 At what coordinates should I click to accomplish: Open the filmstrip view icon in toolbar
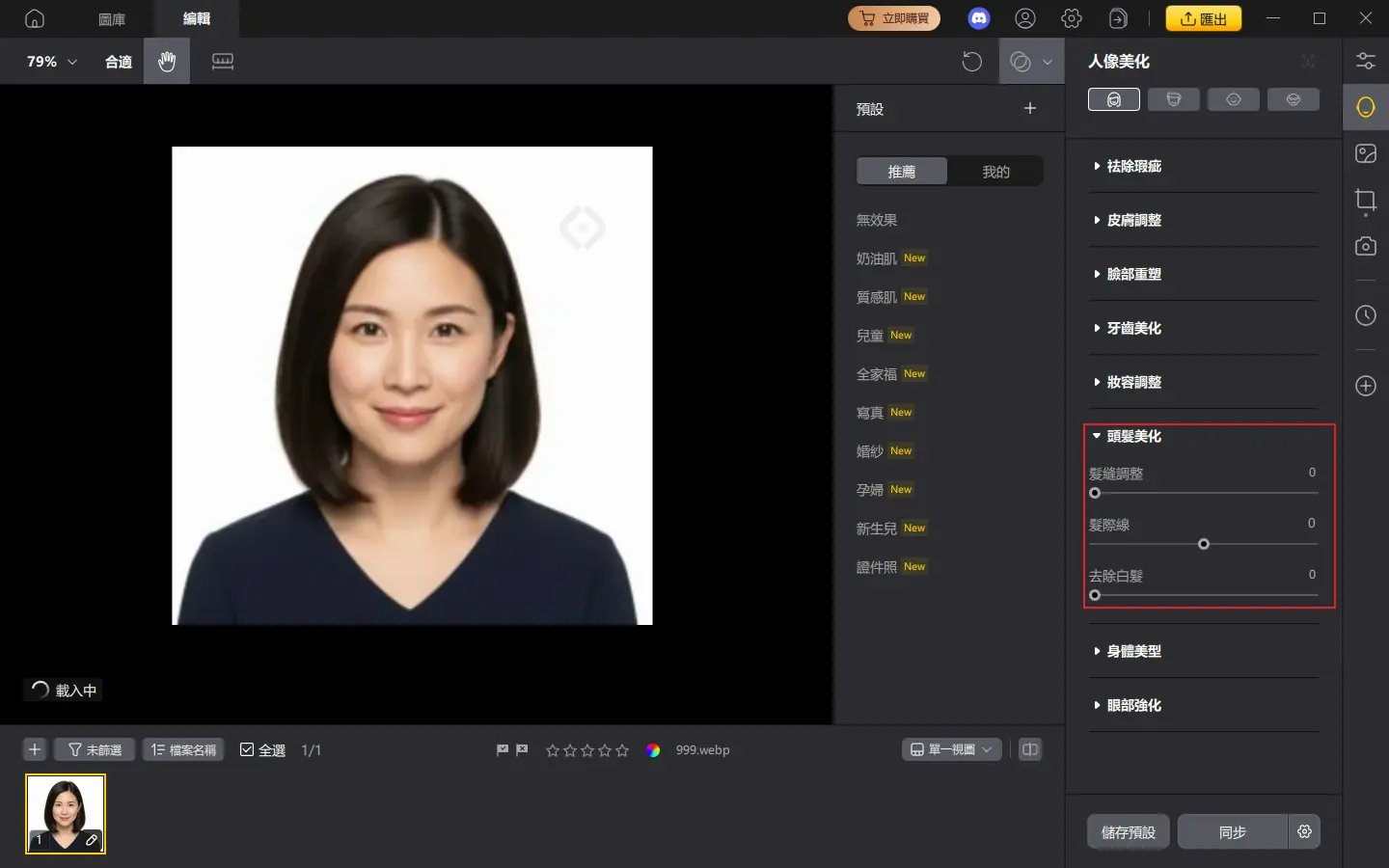click(222, 61)
